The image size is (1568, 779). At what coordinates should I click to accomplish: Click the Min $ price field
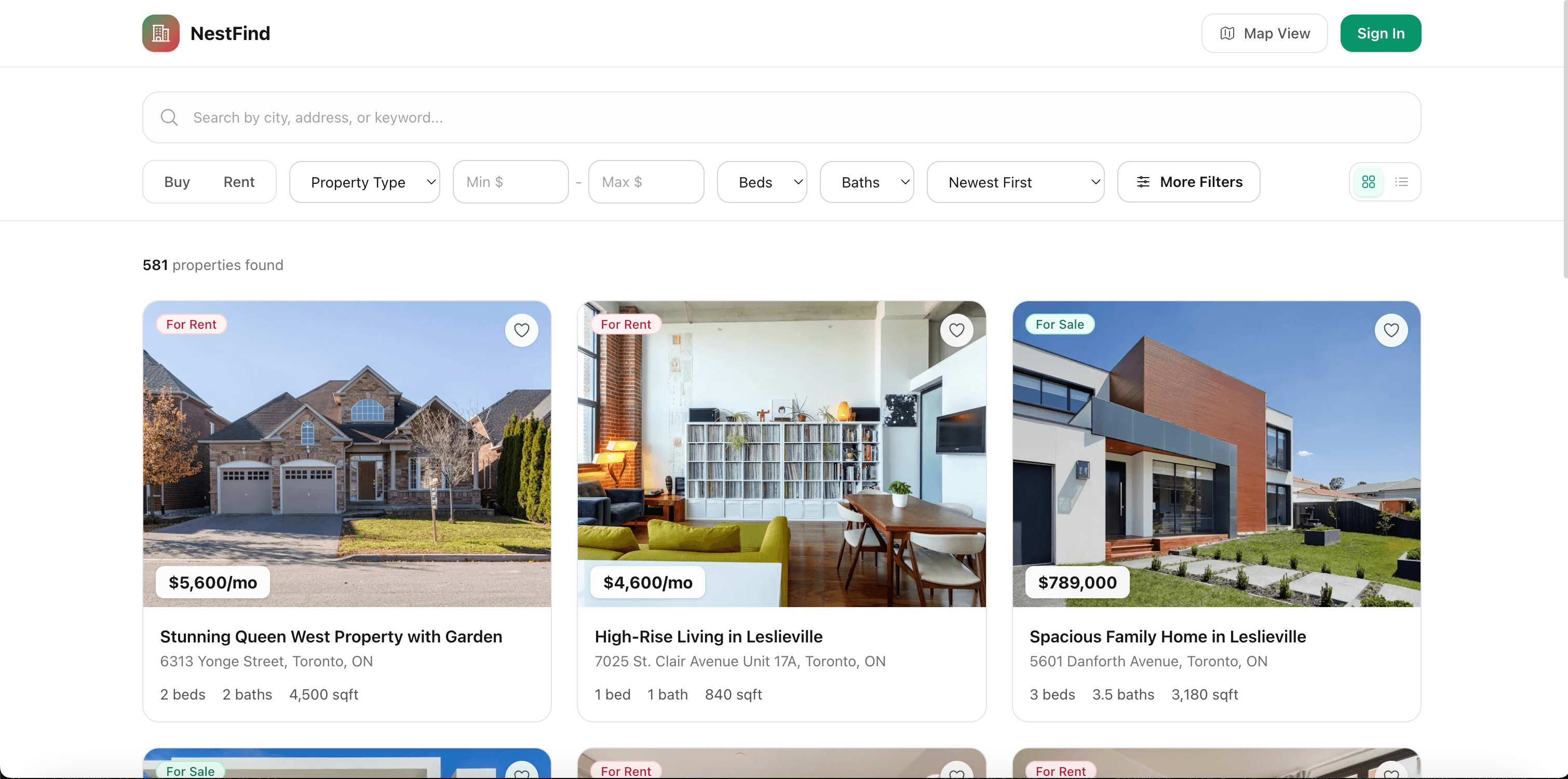click(x=511, y=181)
